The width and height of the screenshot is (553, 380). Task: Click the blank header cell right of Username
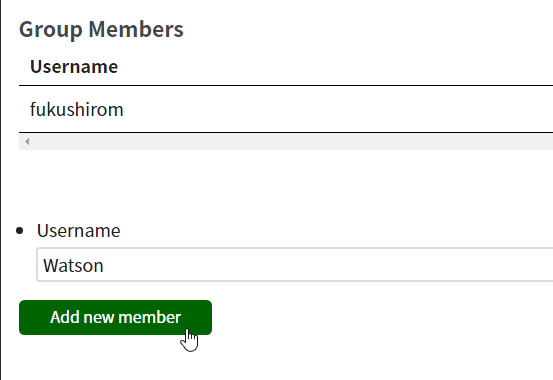coord(335,66)
